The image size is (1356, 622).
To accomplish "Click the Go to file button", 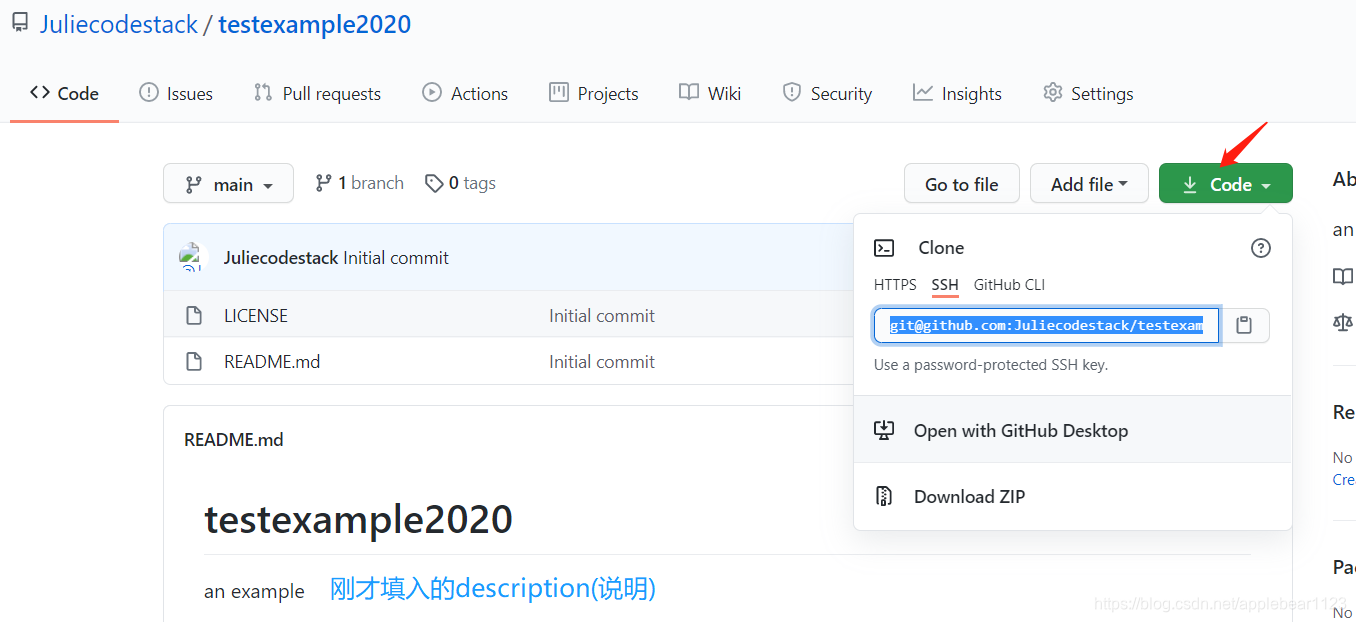I will pos(961,184).
